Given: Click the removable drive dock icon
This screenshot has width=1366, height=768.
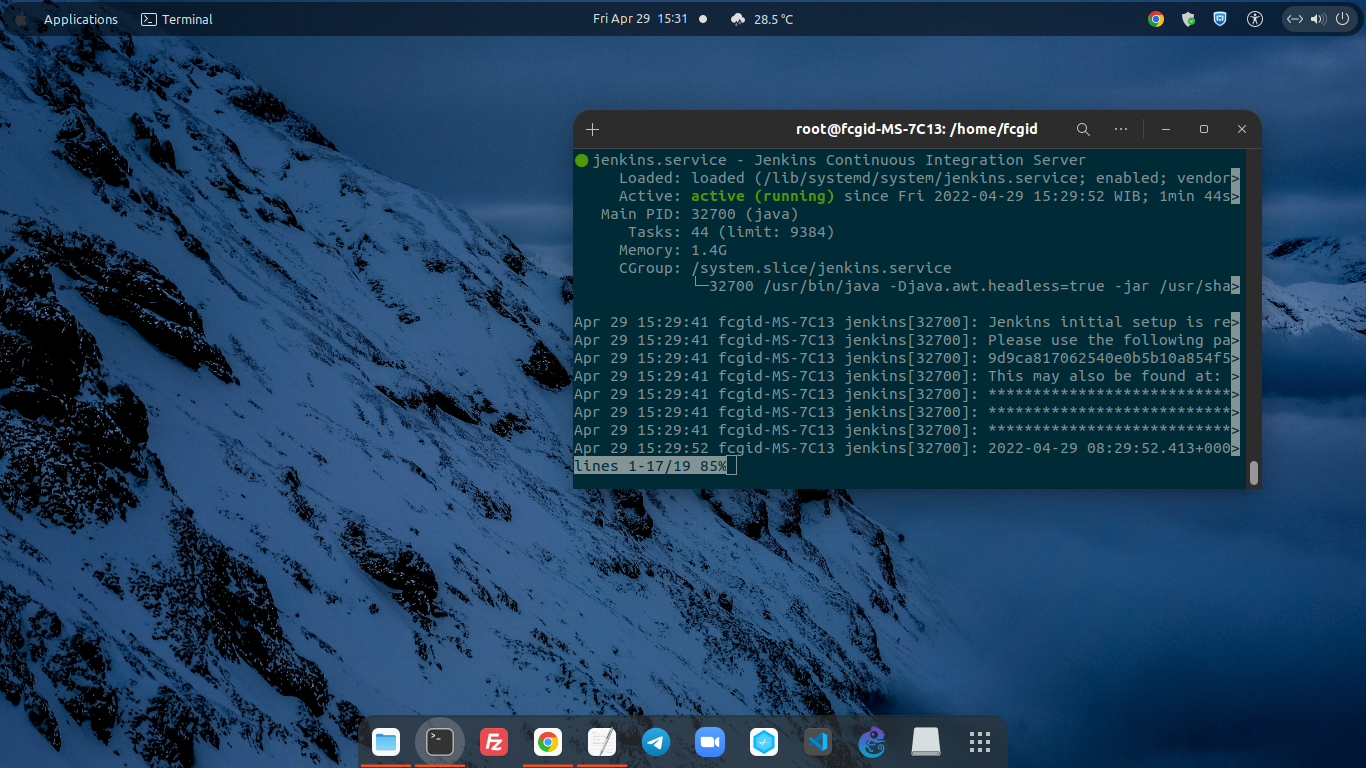Looking at the screenshot, I should click(926, 742).
